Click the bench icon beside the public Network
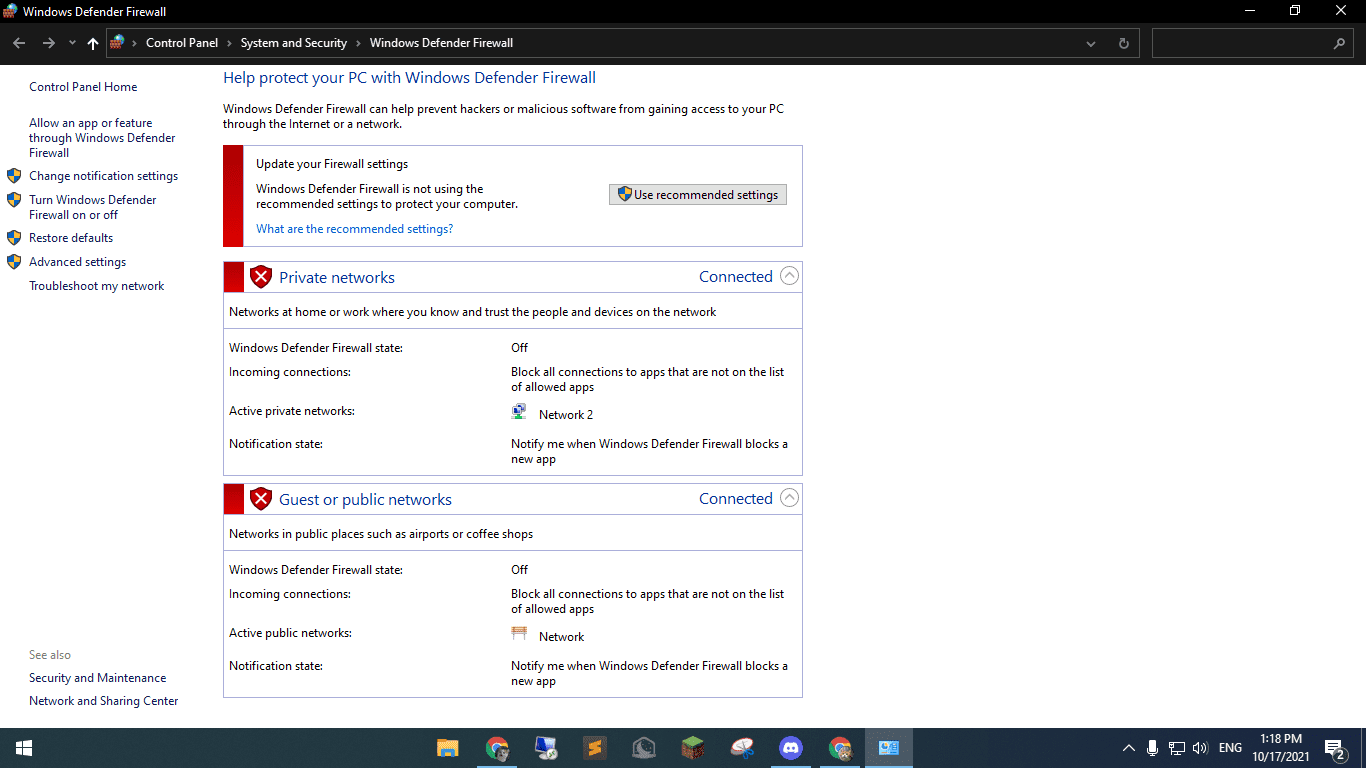This screenshot has height=768, width=1366. [x=519, y=633]
